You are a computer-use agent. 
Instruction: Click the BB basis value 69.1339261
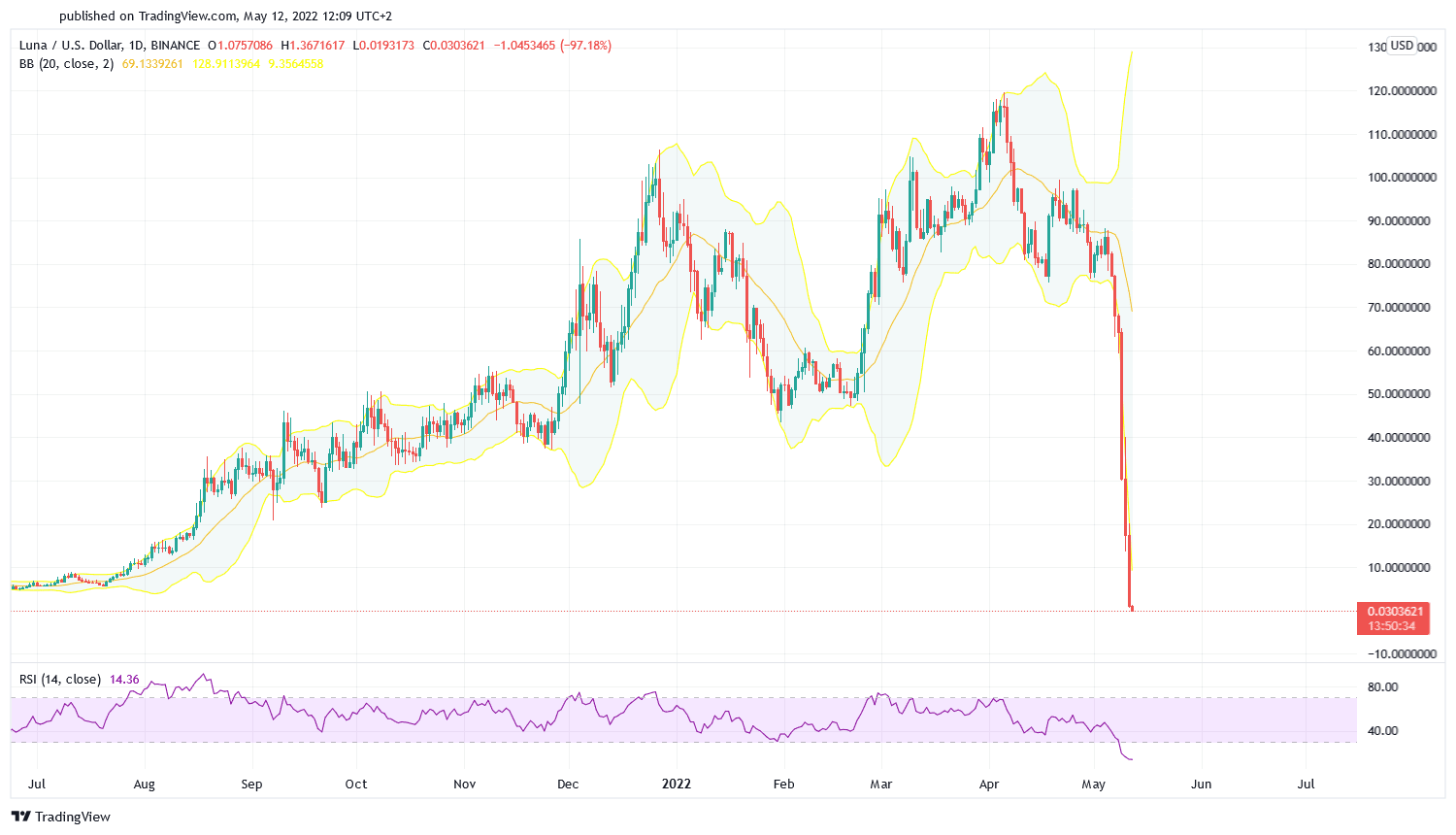point(152,64)
